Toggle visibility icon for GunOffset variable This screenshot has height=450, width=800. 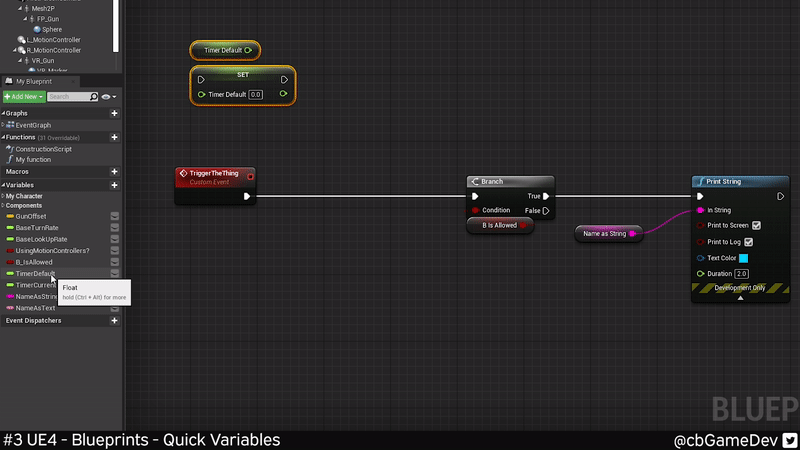[114, 216]
